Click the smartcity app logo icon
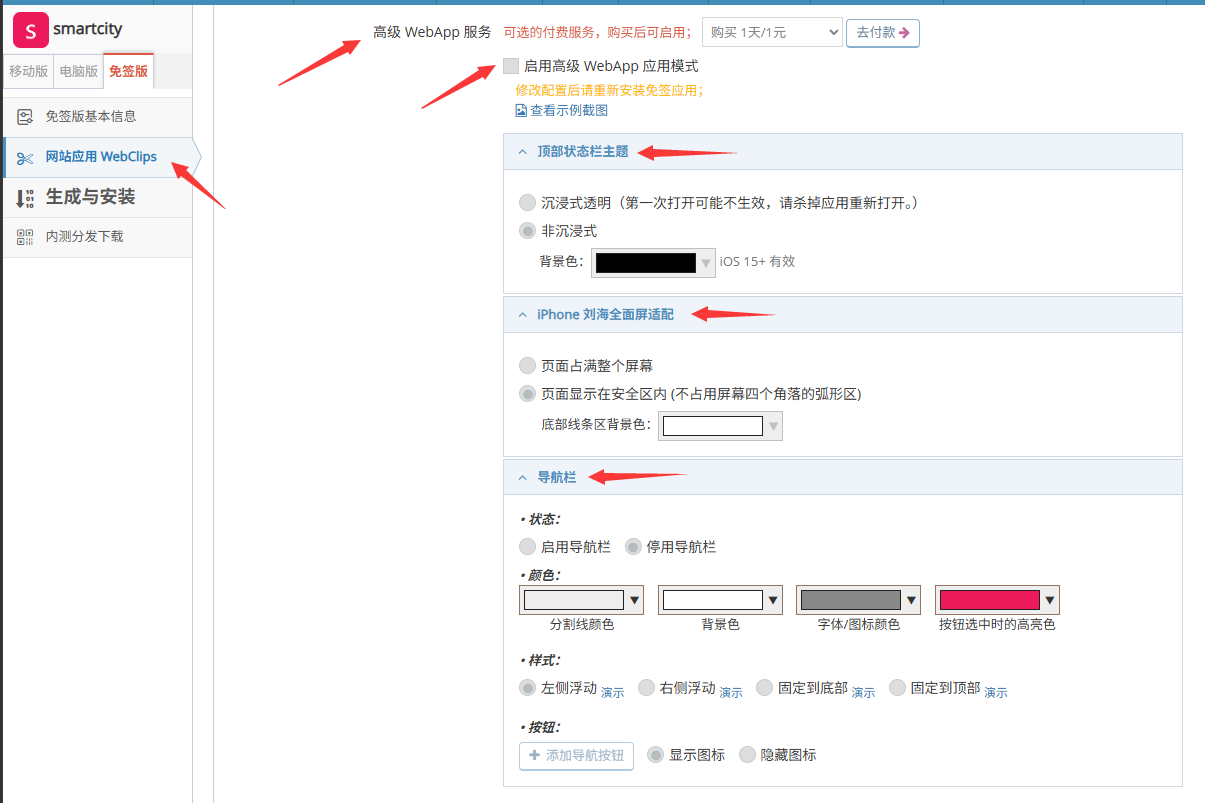1205x803 pixels. (x=31, y=30)
